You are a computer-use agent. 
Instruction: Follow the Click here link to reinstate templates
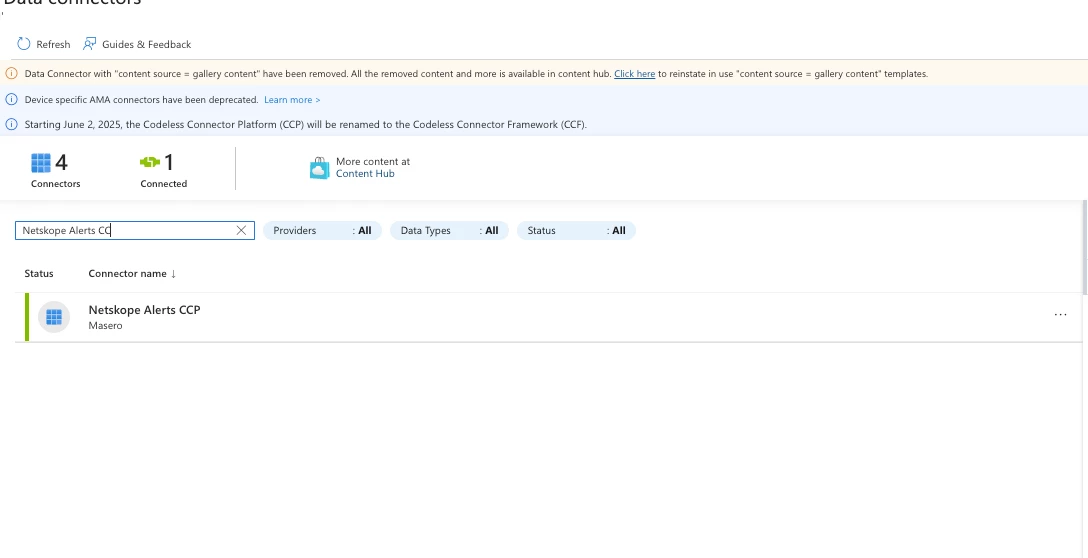[x=634, y=74]
